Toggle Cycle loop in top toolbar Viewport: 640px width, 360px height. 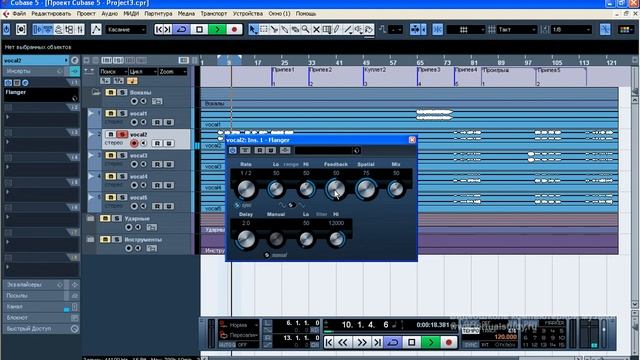[182, 29]
